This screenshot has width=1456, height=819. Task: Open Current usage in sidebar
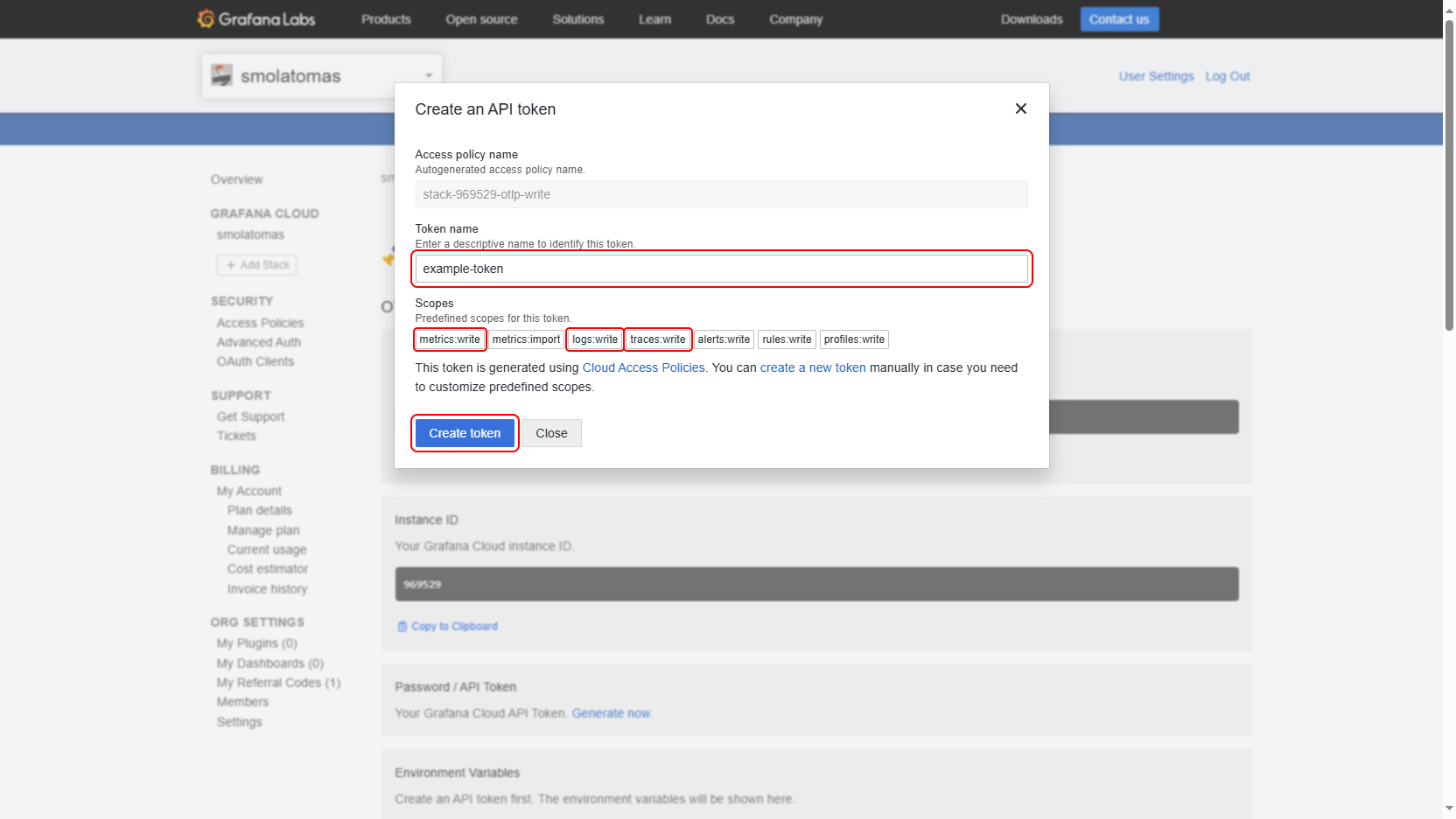coord(267,549)
